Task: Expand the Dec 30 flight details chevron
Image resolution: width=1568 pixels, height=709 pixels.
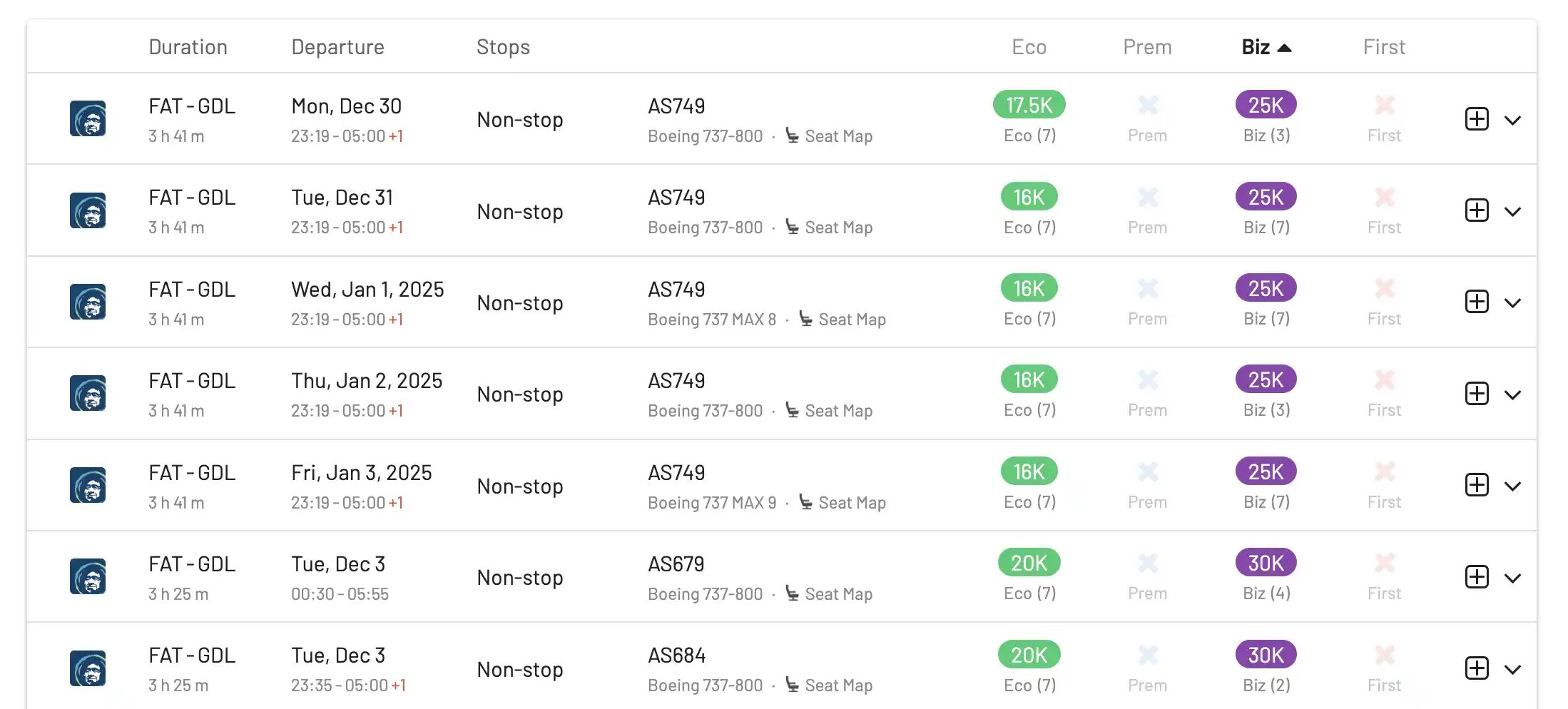Action: point(1512,120)
